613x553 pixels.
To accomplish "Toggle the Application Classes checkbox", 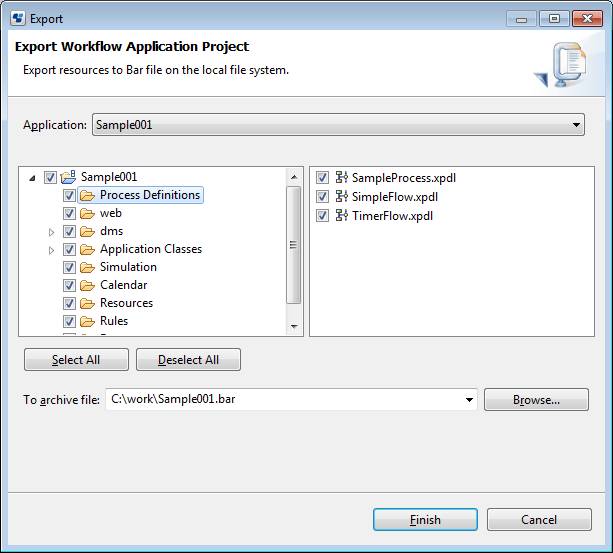I will click(69, 249).
